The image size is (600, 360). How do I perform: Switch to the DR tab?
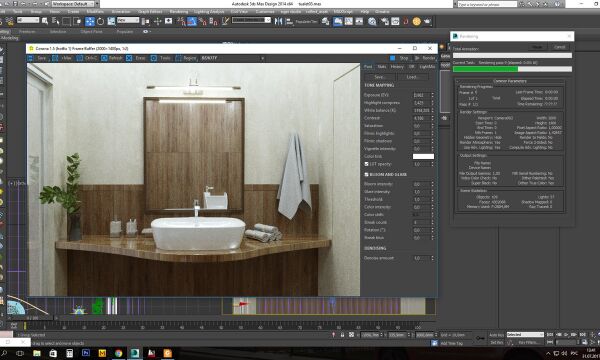[412, 67]
